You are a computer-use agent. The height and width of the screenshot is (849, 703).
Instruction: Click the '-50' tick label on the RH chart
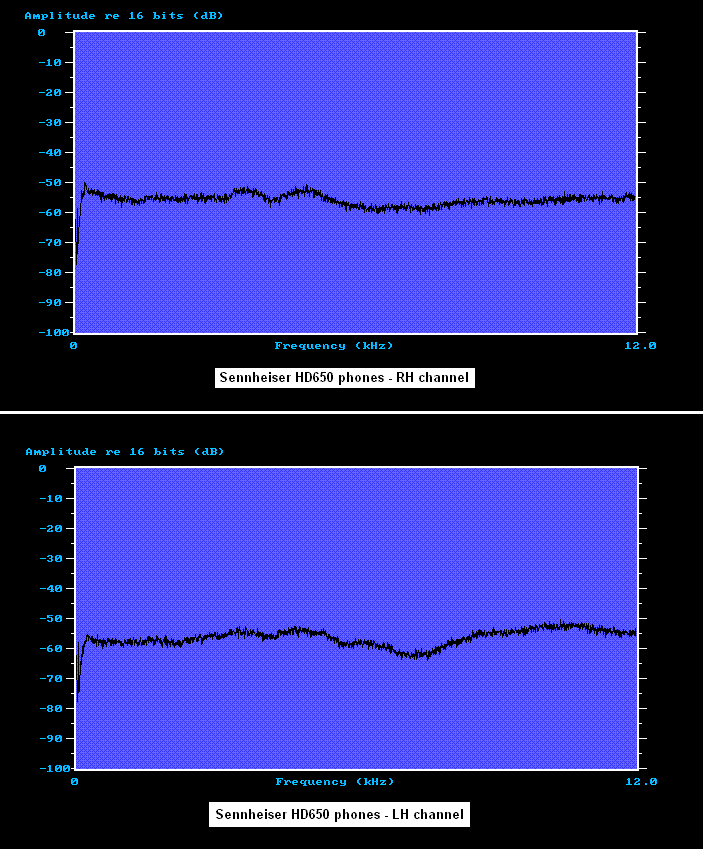(x=50, y=182)
